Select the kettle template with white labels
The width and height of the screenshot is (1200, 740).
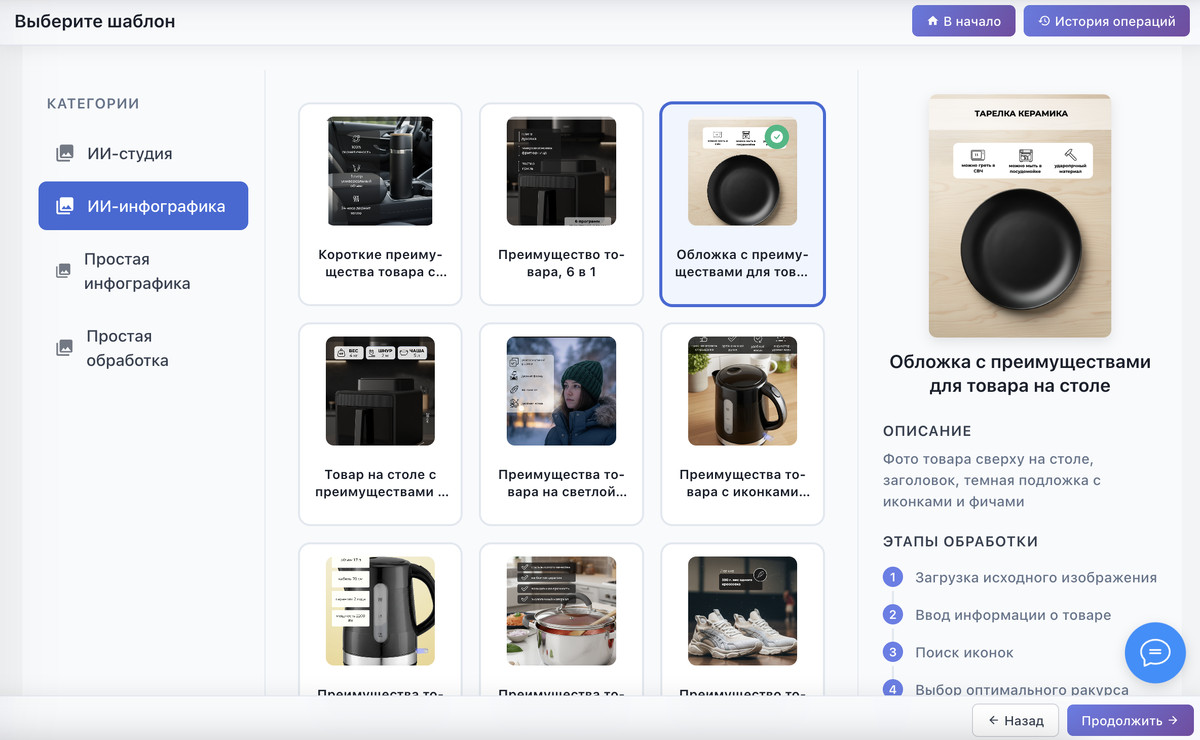click(380, 620)
